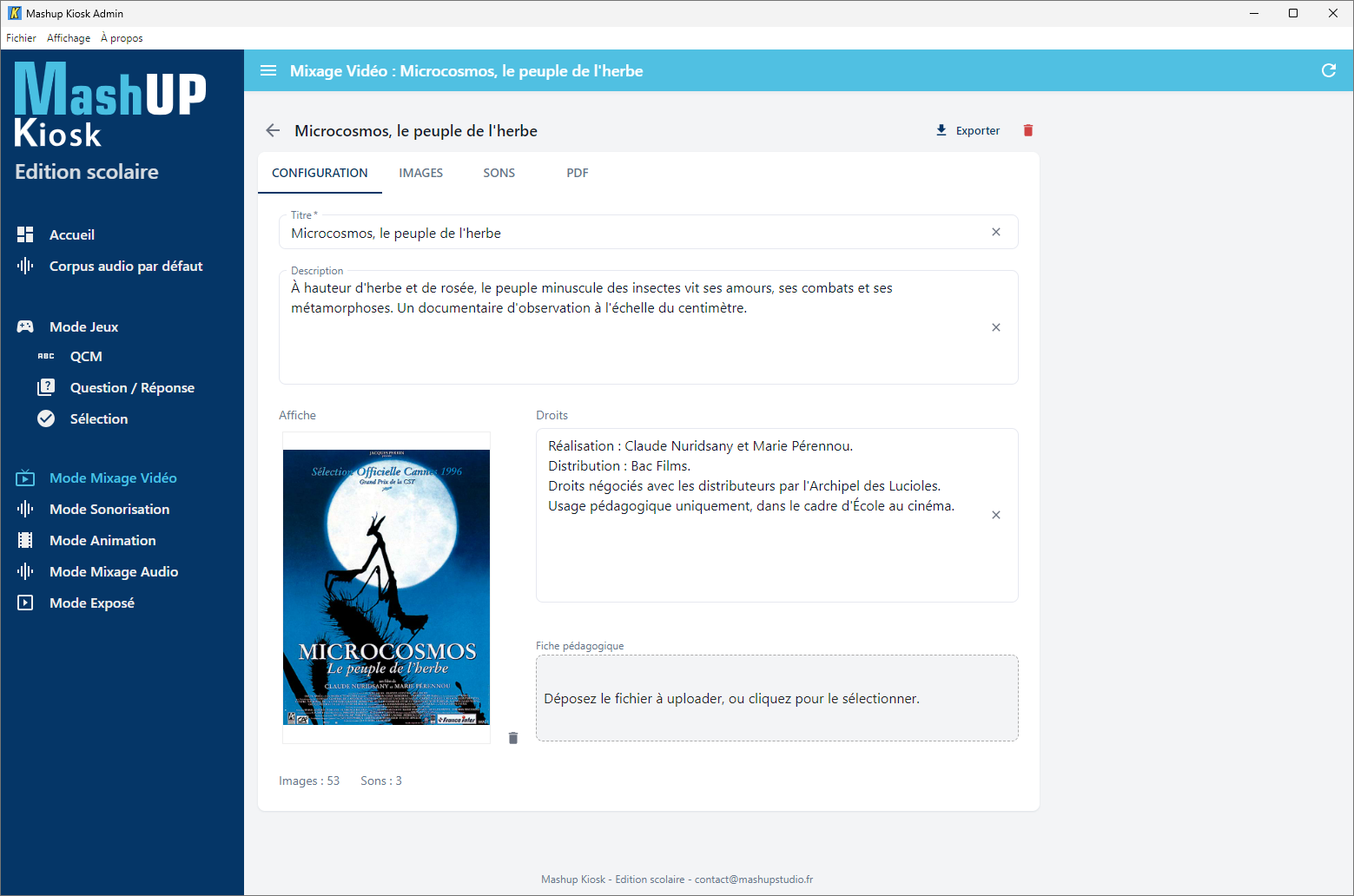1354x896 pixels.
Task: Click the Microcosmos poster thumbnail
Action: tap(386, 587)
